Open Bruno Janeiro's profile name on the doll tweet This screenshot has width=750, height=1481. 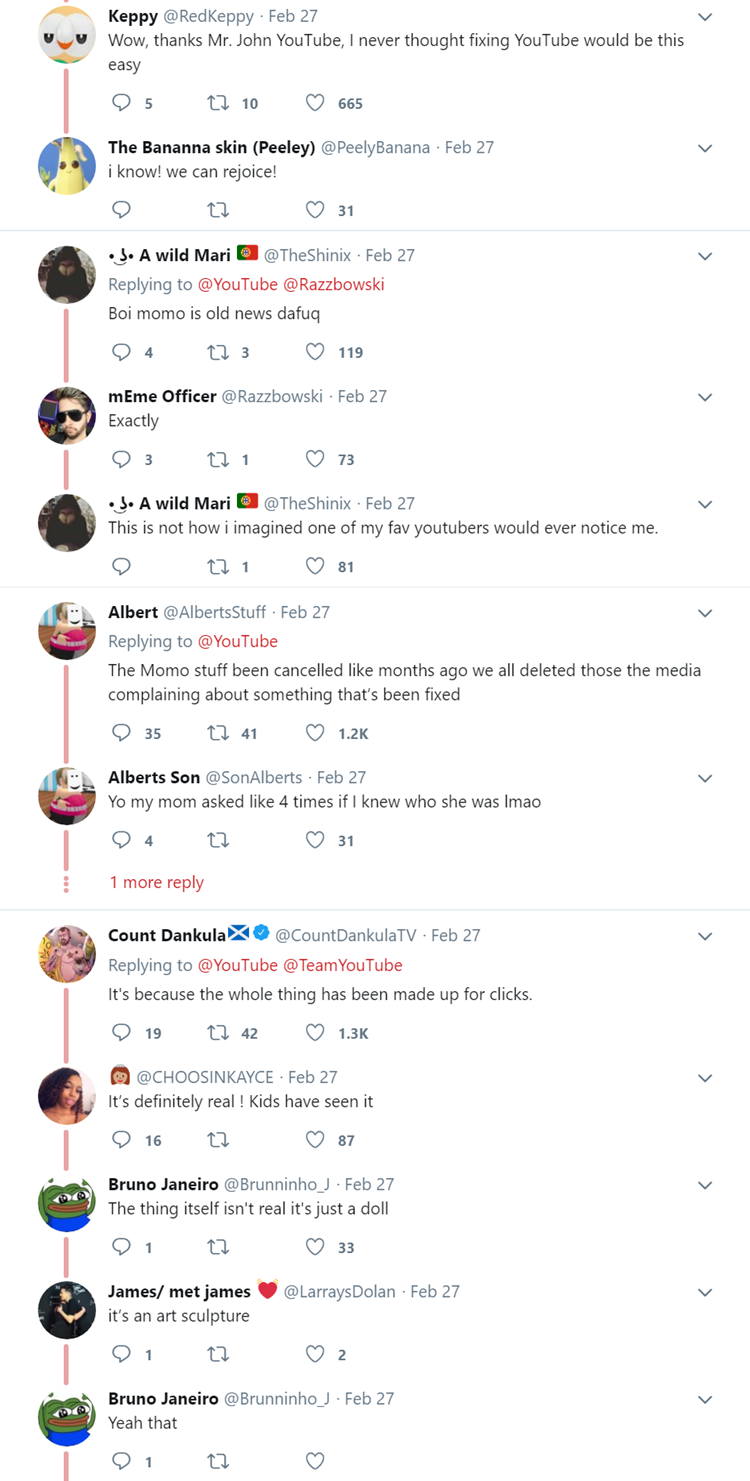164,1184
